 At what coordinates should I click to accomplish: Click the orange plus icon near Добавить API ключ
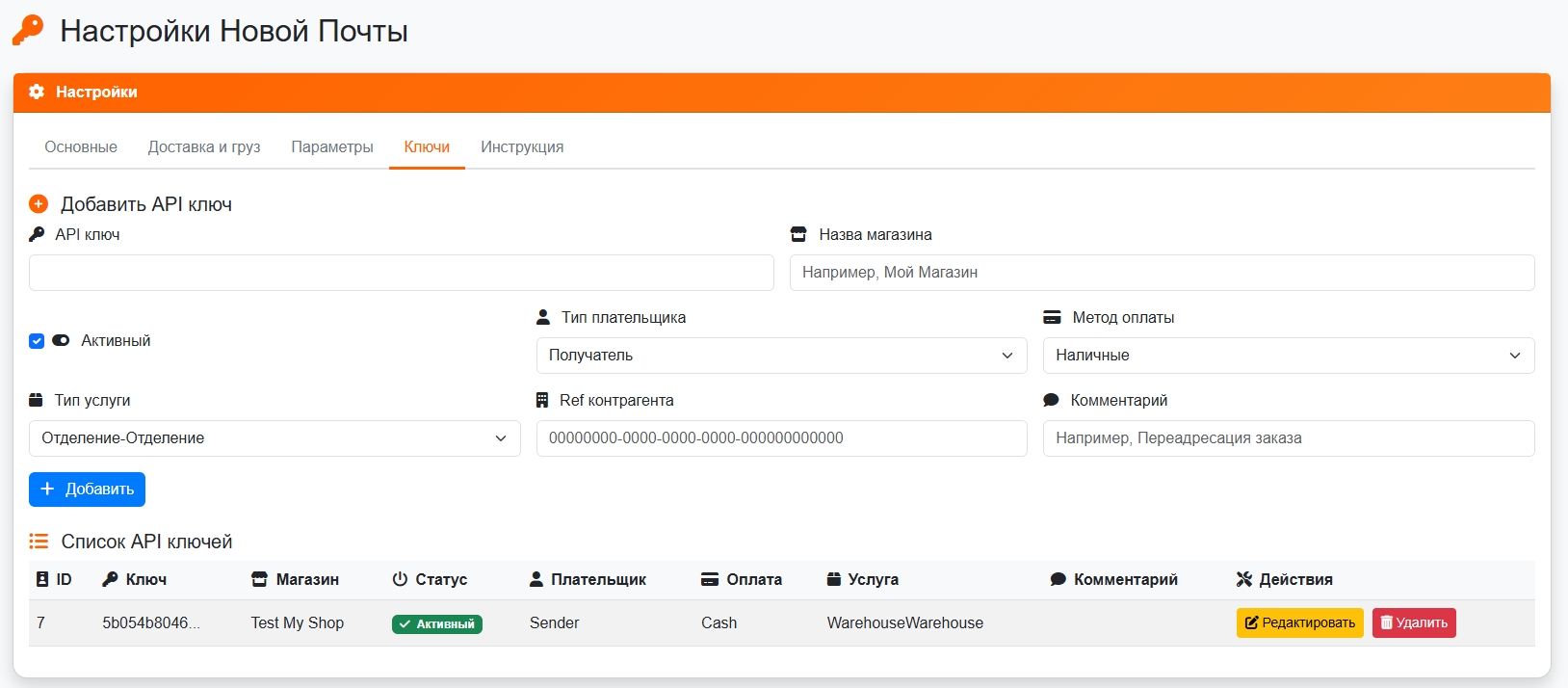point(39,204)
